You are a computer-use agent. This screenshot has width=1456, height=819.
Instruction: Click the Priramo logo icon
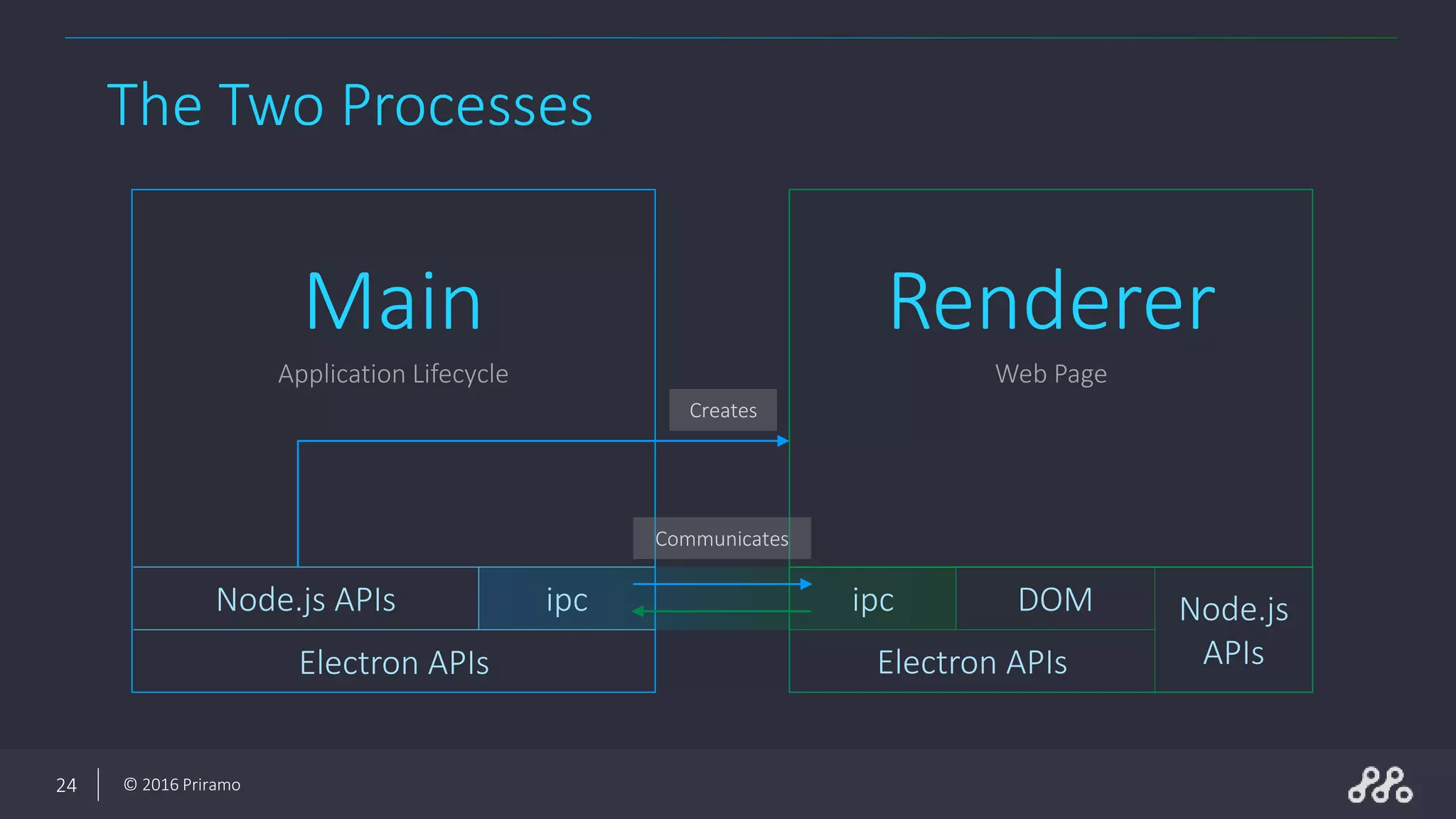[x=1380, y=785]
